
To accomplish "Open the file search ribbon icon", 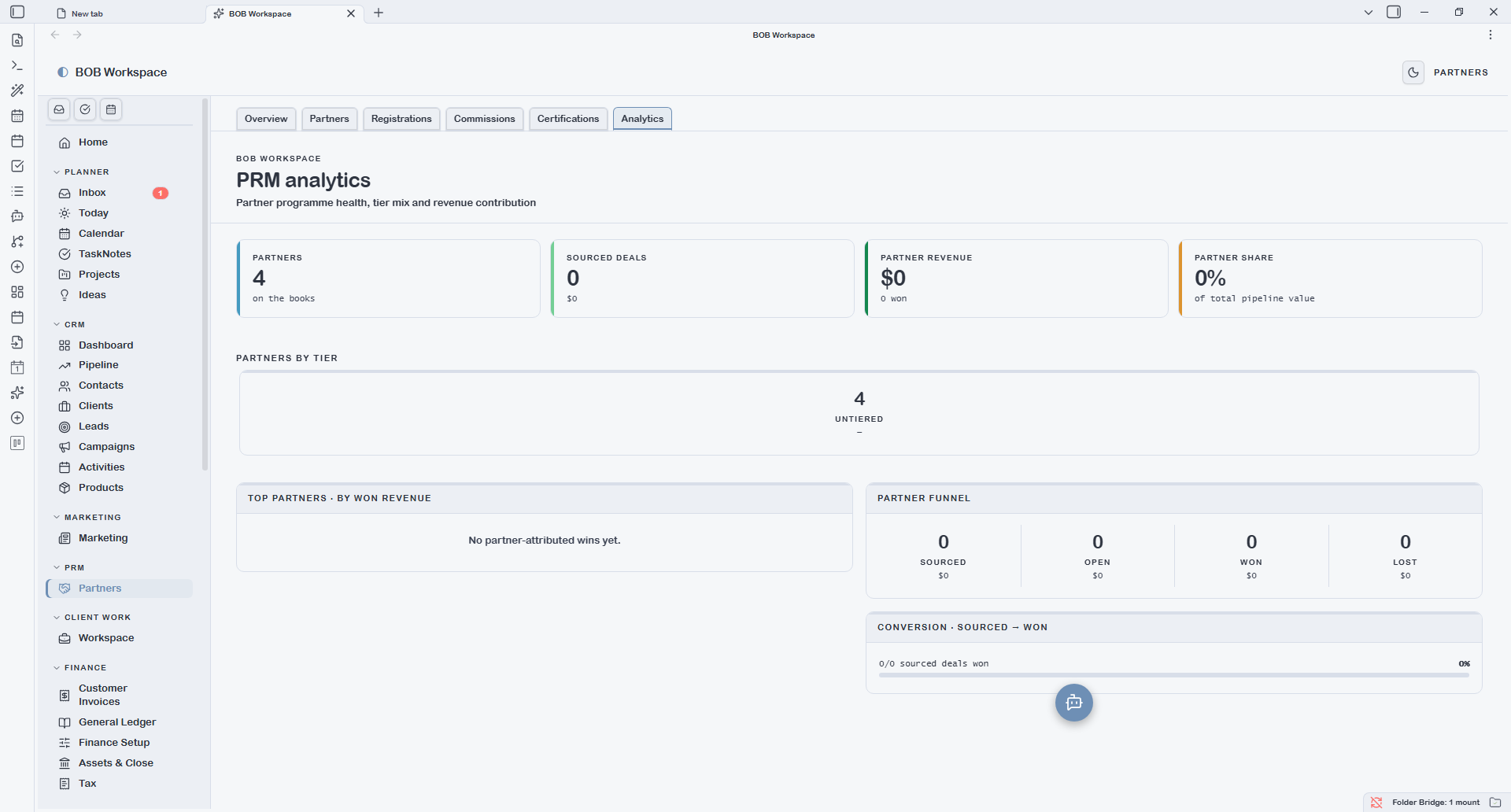I will tap(17, 40).
